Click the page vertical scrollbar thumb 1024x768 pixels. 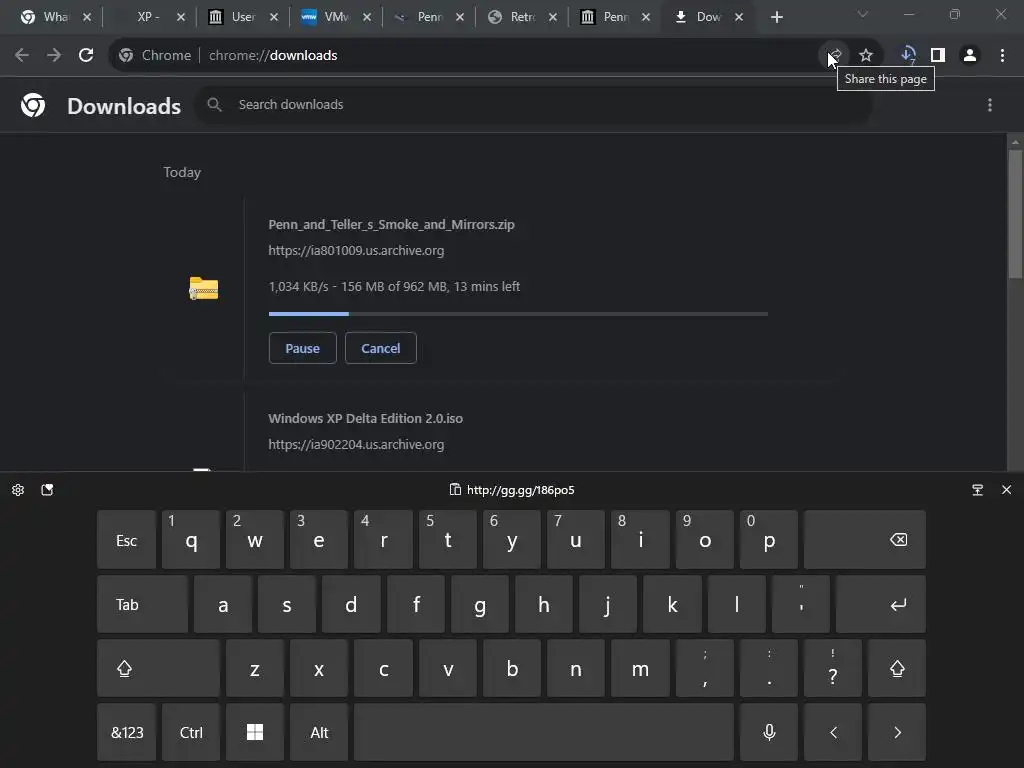(x=1015, y=214)
